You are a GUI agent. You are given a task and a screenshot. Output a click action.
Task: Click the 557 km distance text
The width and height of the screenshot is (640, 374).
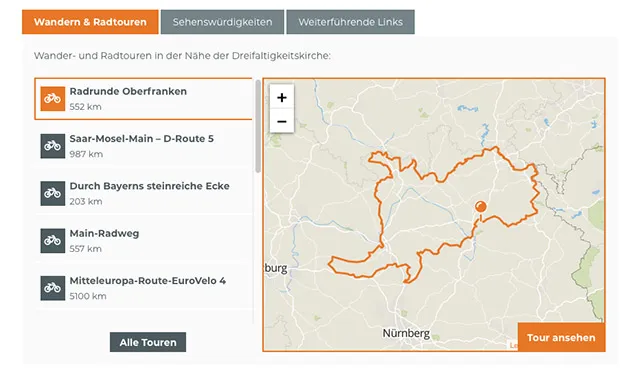point(85,249)
